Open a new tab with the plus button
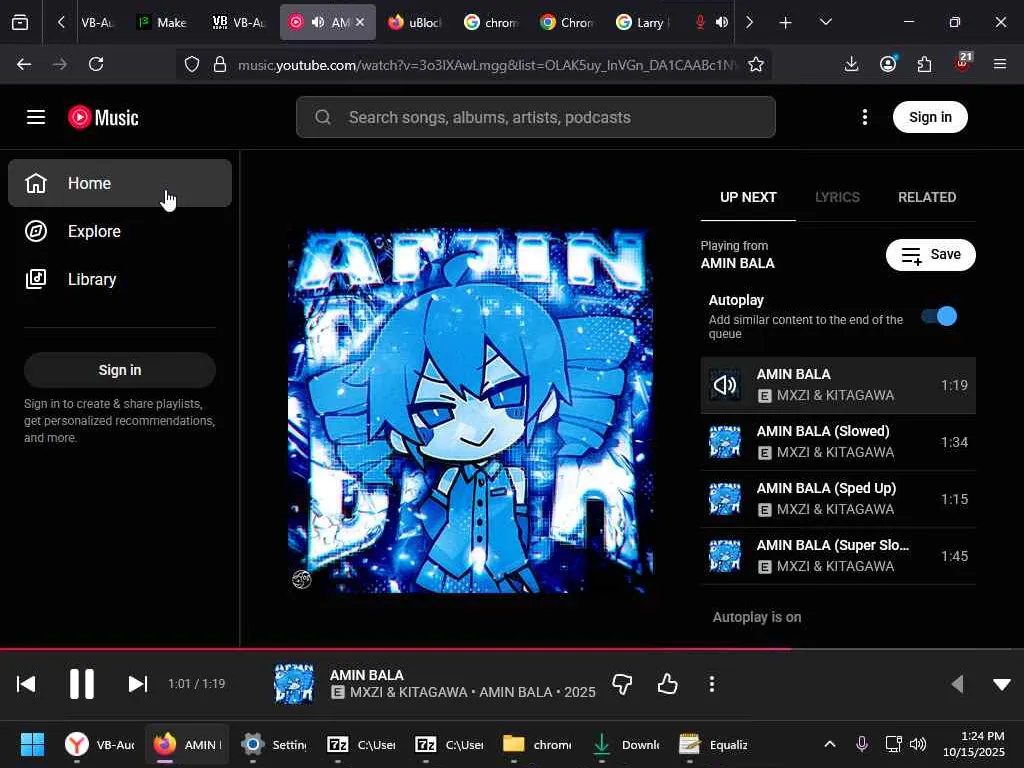This screenshot has width=1024, height=768. (x=786, y=22)
